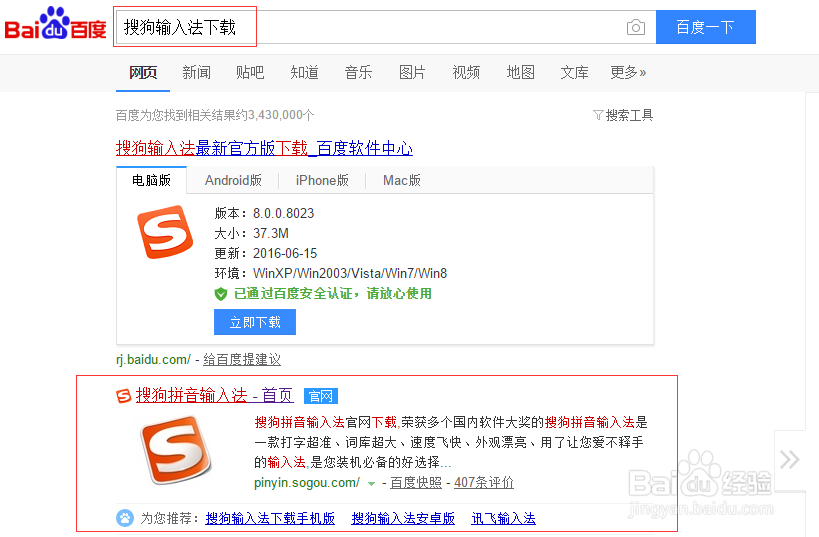Click 给百度提建议 link
The width and height of the screenshot is (819, 537).
click(242, 359)
